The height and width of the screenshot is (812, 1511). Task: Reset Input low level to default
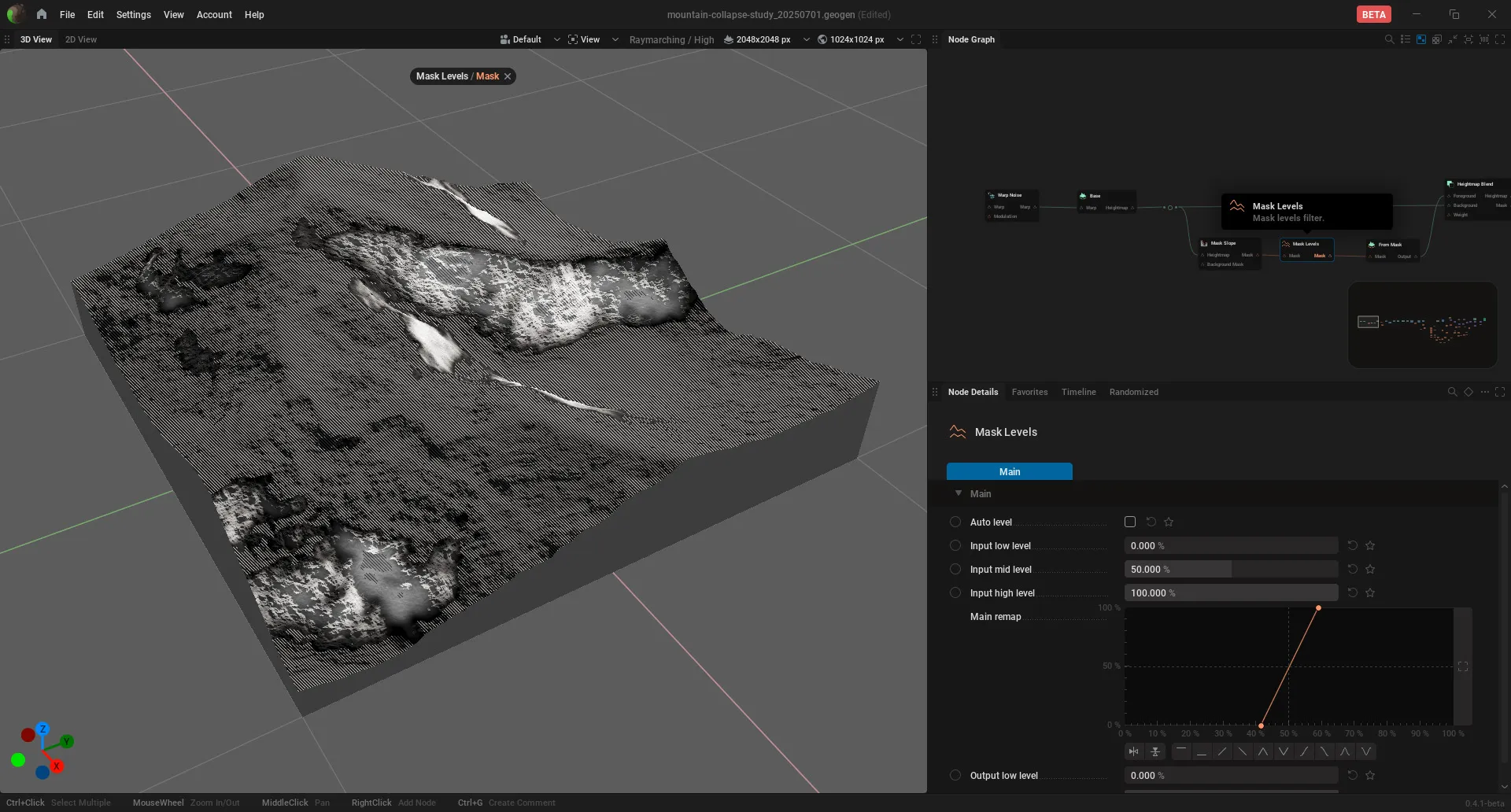[x=1353, y=545]
